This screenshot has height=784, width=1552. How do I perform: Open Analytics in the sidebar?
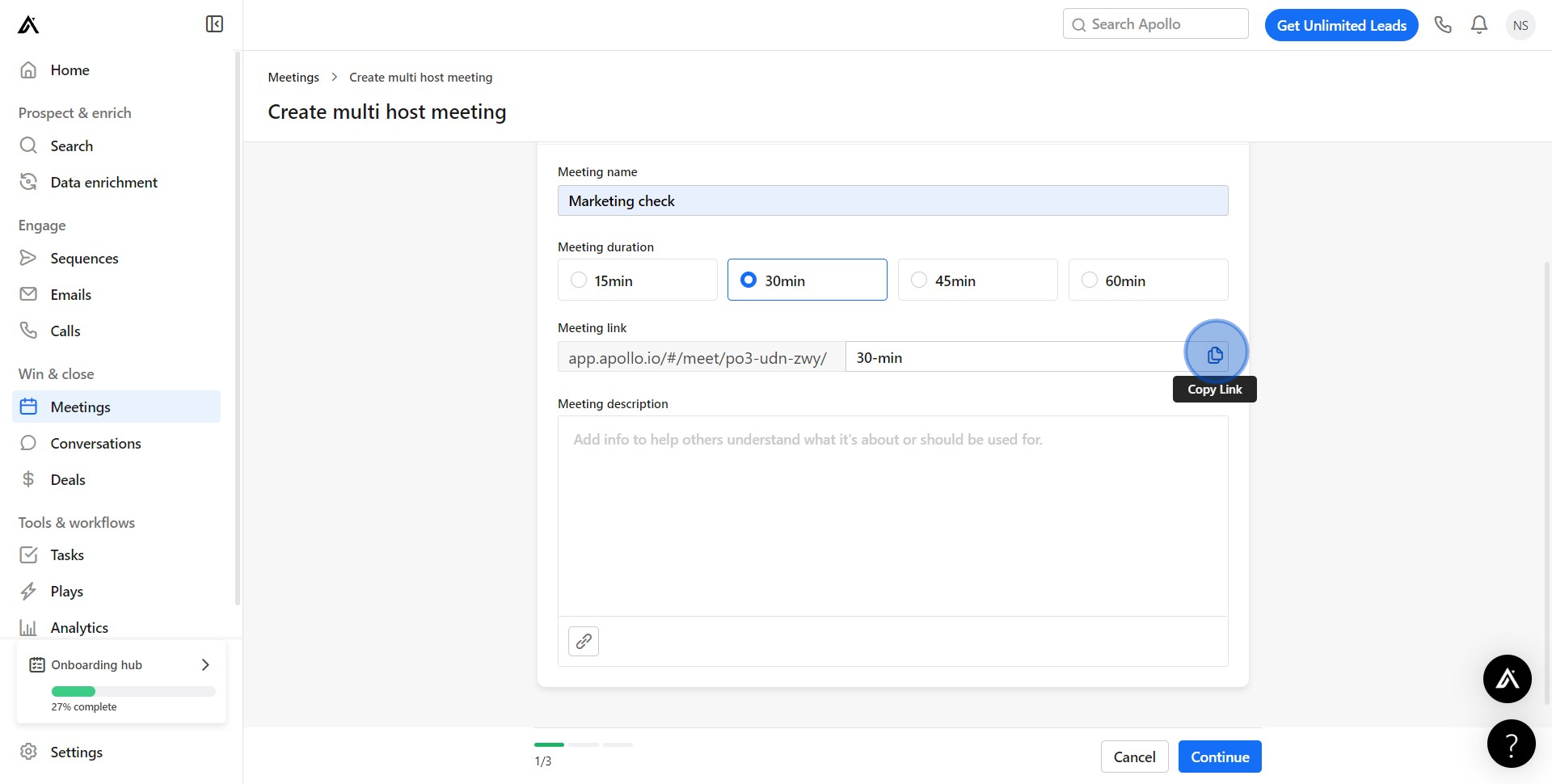pyautogui.click(x=116, y=627)
